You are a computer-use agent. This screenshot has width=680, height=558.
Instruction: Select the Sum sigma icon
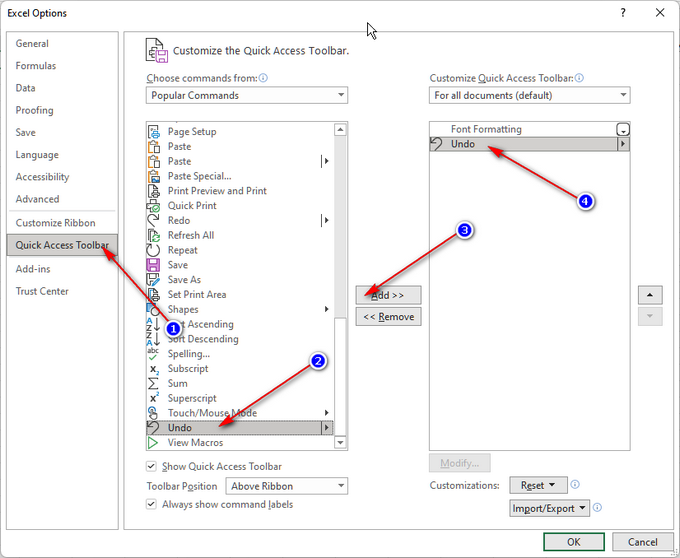[x=154, y=384]
